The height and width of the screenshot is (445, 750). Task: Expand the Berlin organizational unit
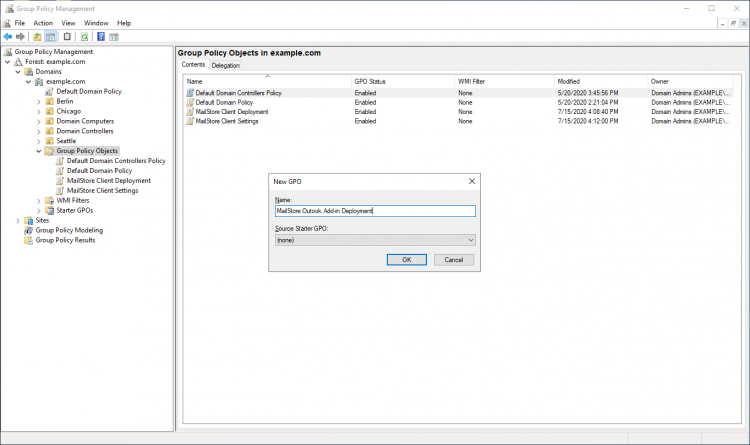click(x=38, y=101)
